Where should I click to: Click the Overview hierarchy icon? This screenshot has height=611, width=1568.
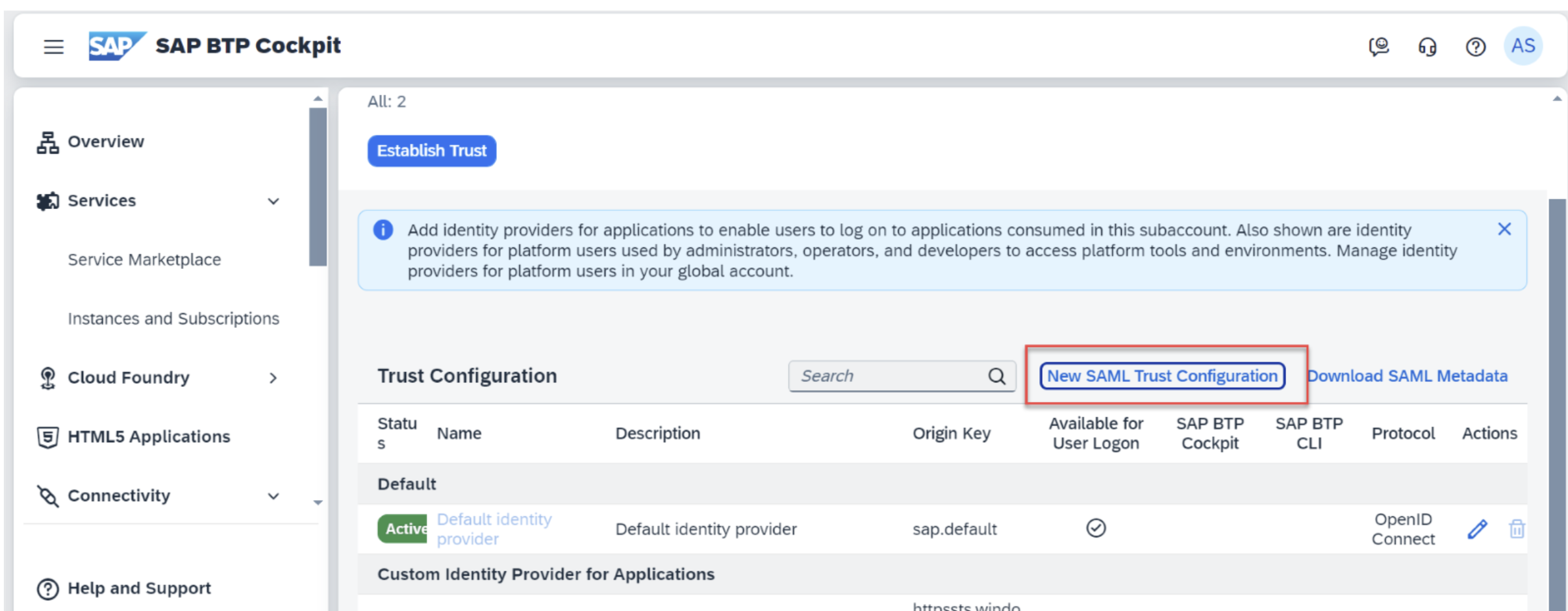[x=47, y=142]
